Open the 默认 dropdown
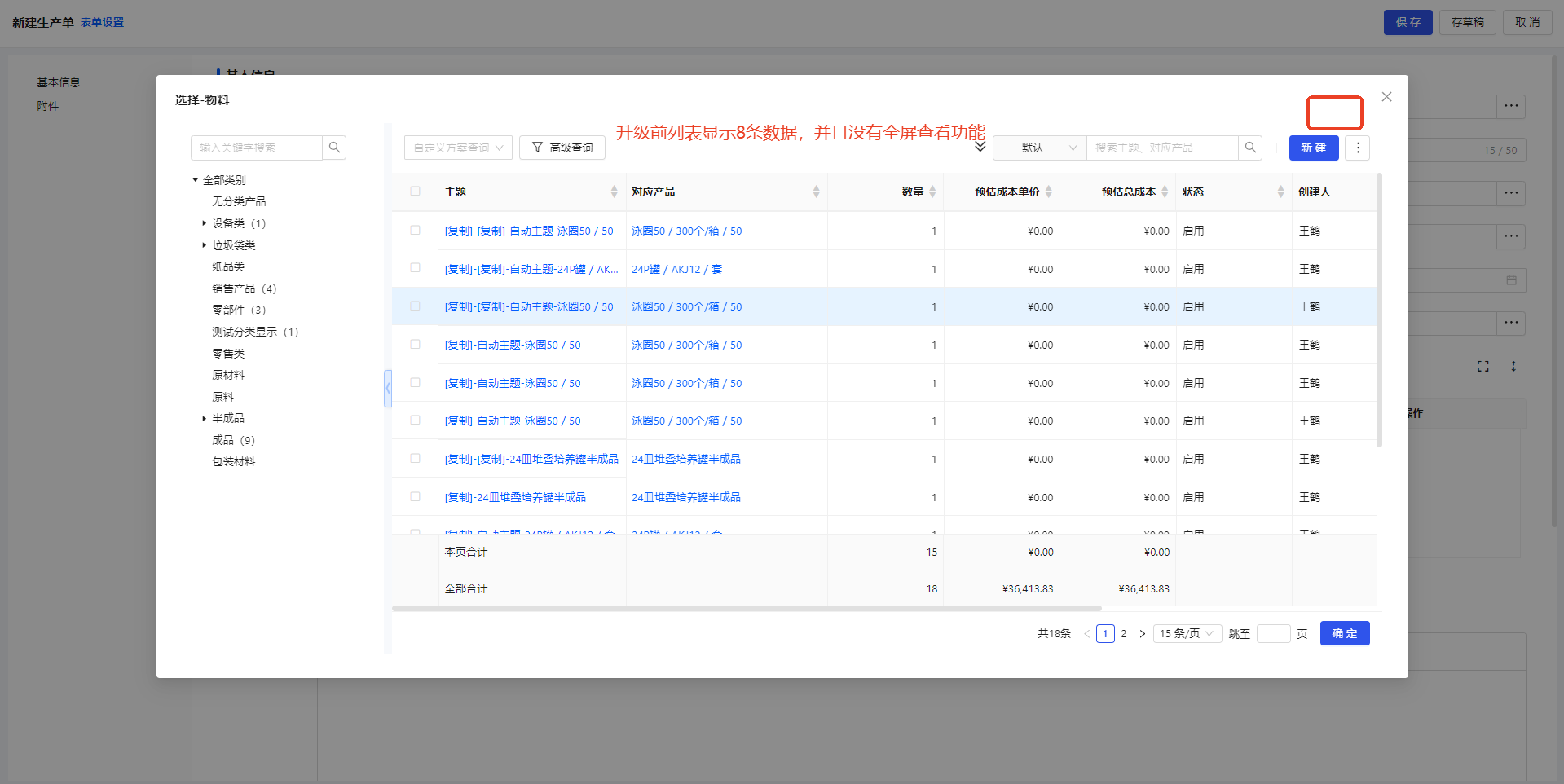 tap(1040, 148)
